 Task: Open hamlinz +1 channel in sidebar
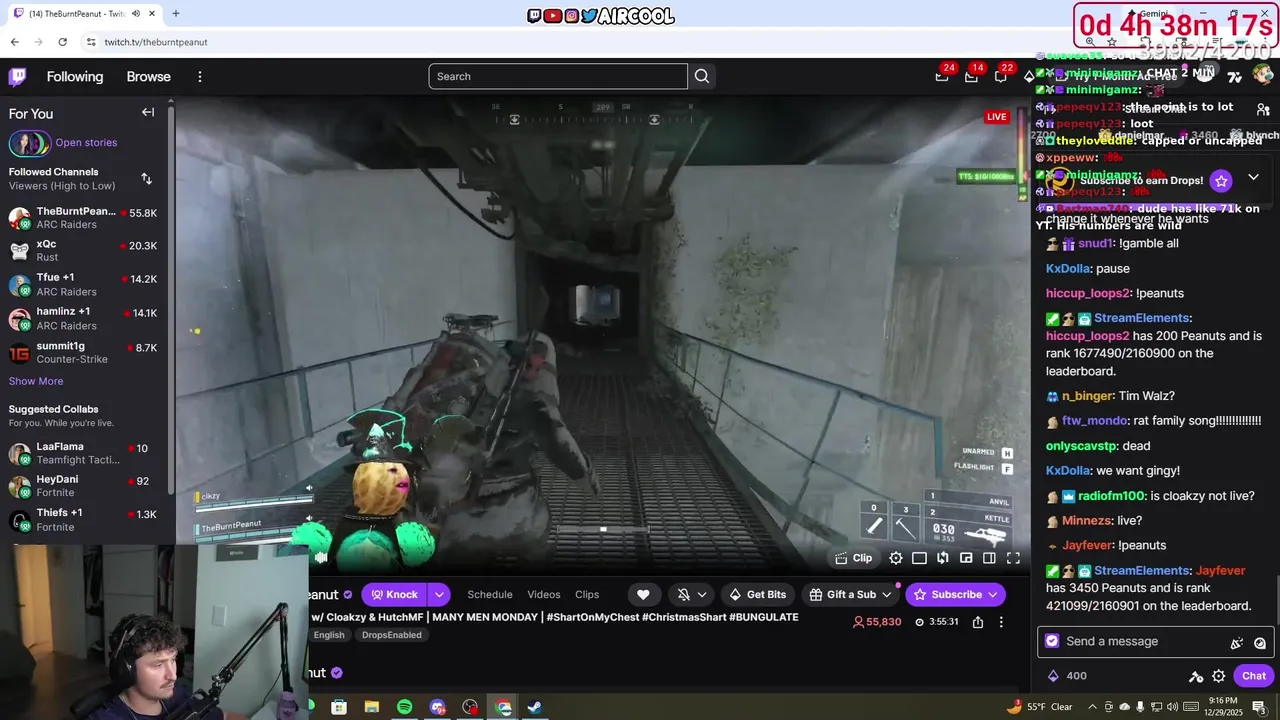[83, 319]
